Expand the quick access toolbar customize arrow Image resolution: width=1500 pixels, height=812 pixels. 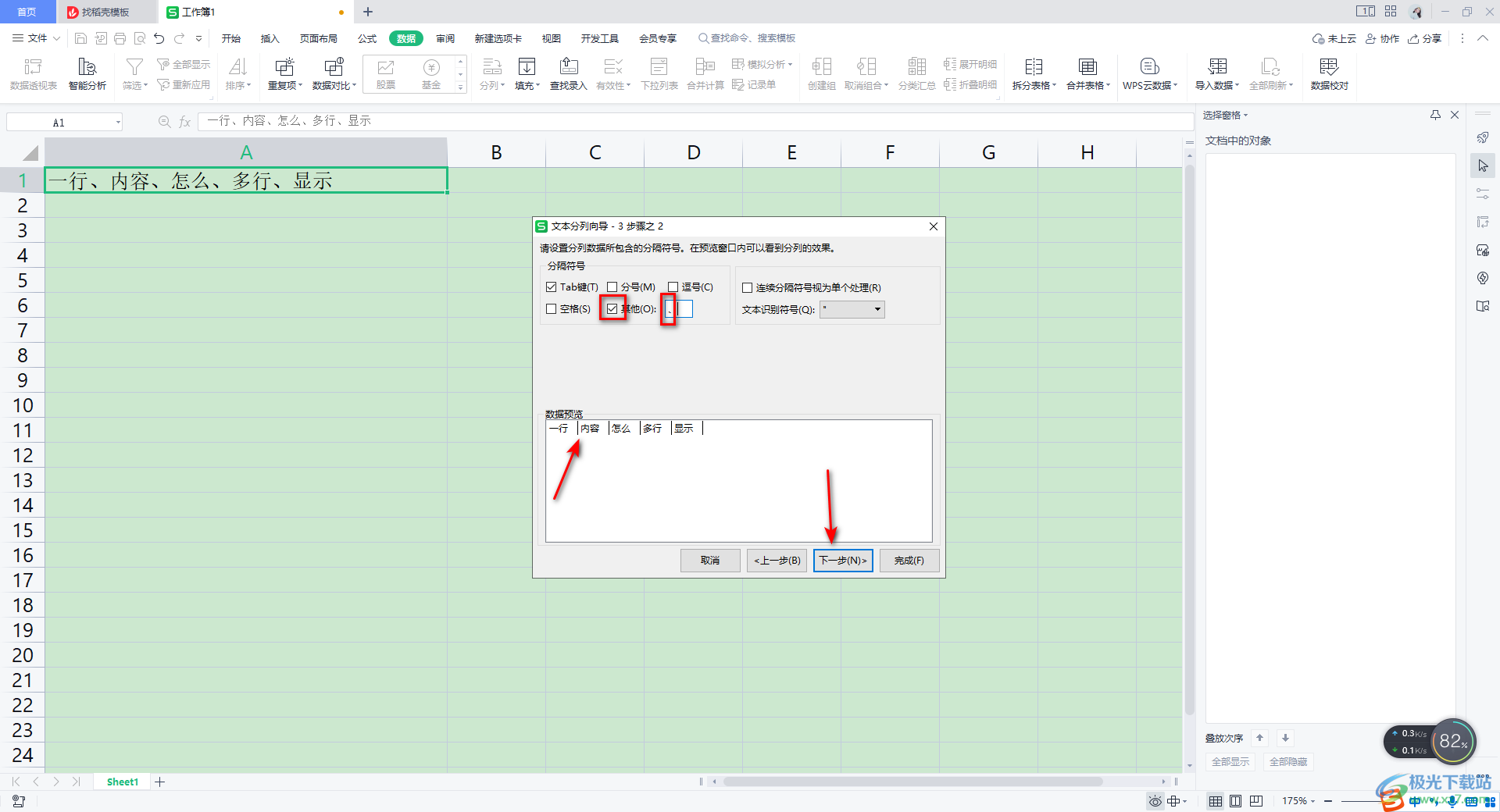tap(199, 38)
